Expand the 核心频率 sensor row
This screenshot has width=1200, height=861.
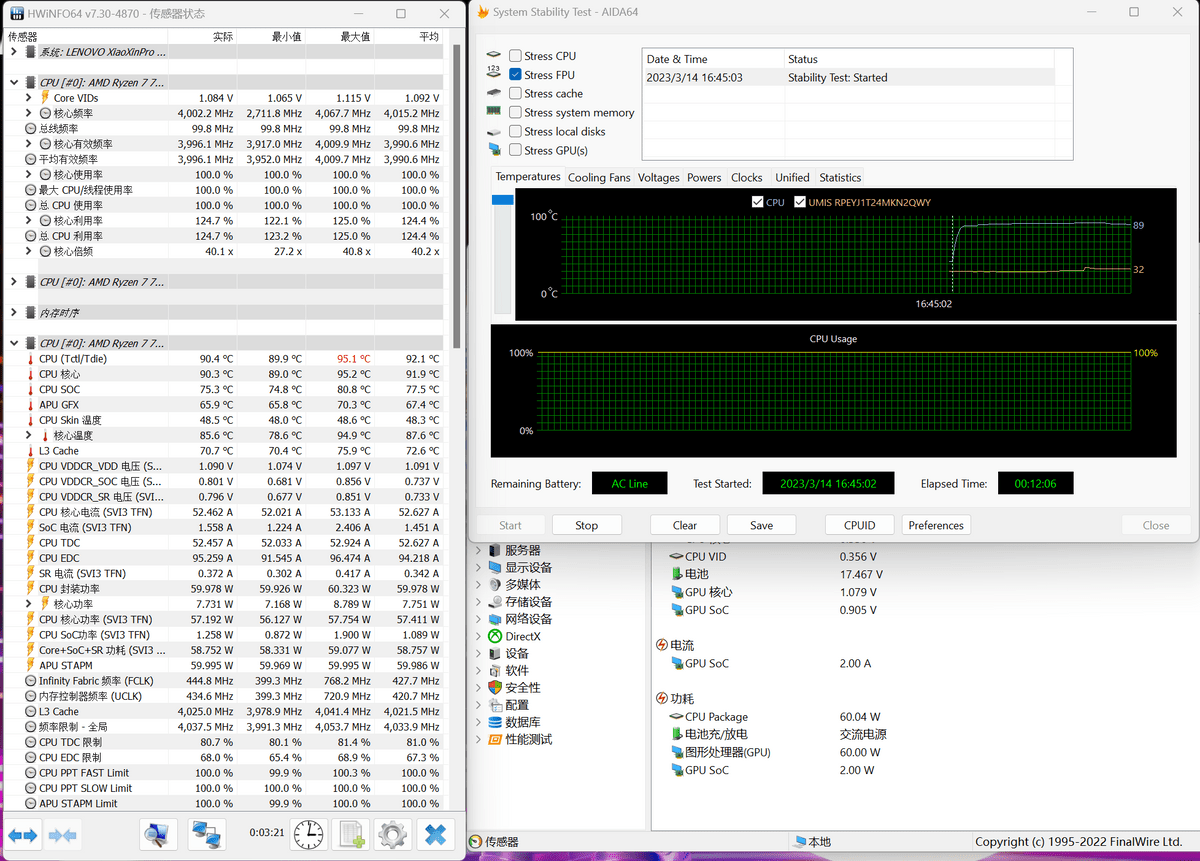coord(29,113)
